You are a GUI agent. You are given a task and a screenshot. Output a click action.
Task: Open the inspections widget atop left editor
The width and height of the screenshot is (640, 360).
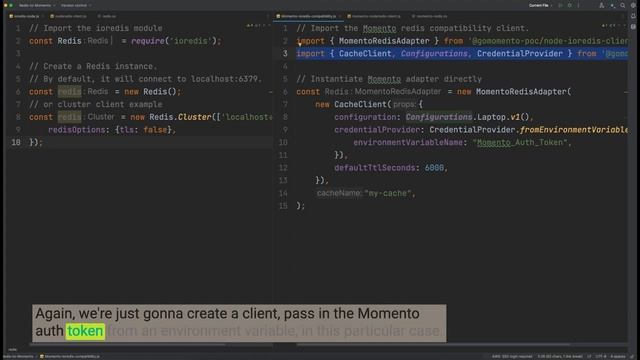[x=258, y=25]
